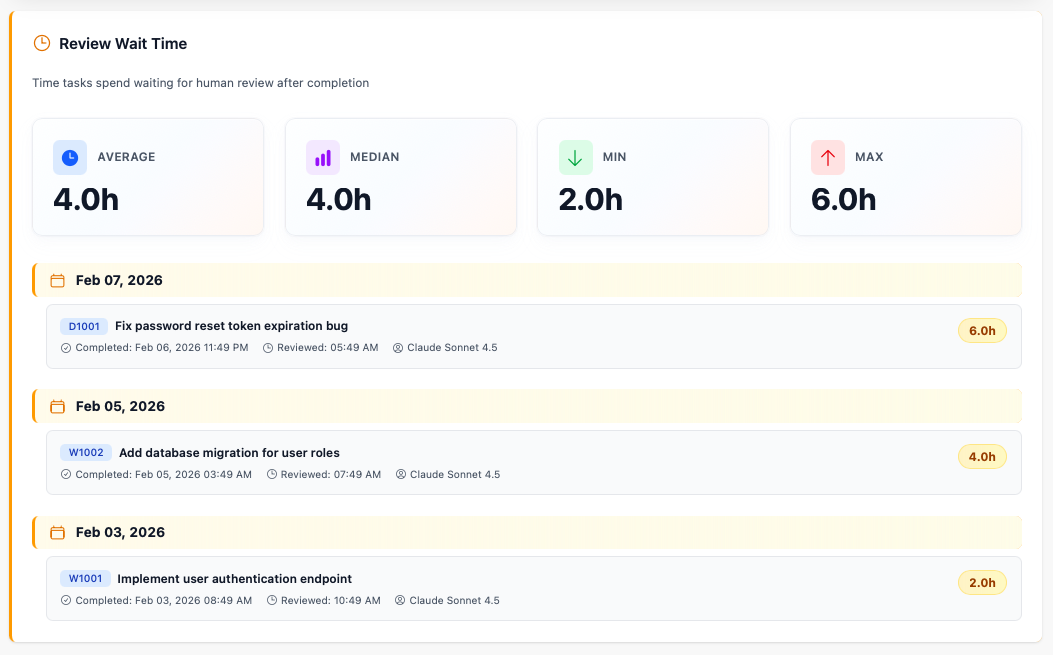The width and height of the screenshot is (1053, 655).
Task: Click calendar icon next to Feb 07, 2026
Action: 58,281
